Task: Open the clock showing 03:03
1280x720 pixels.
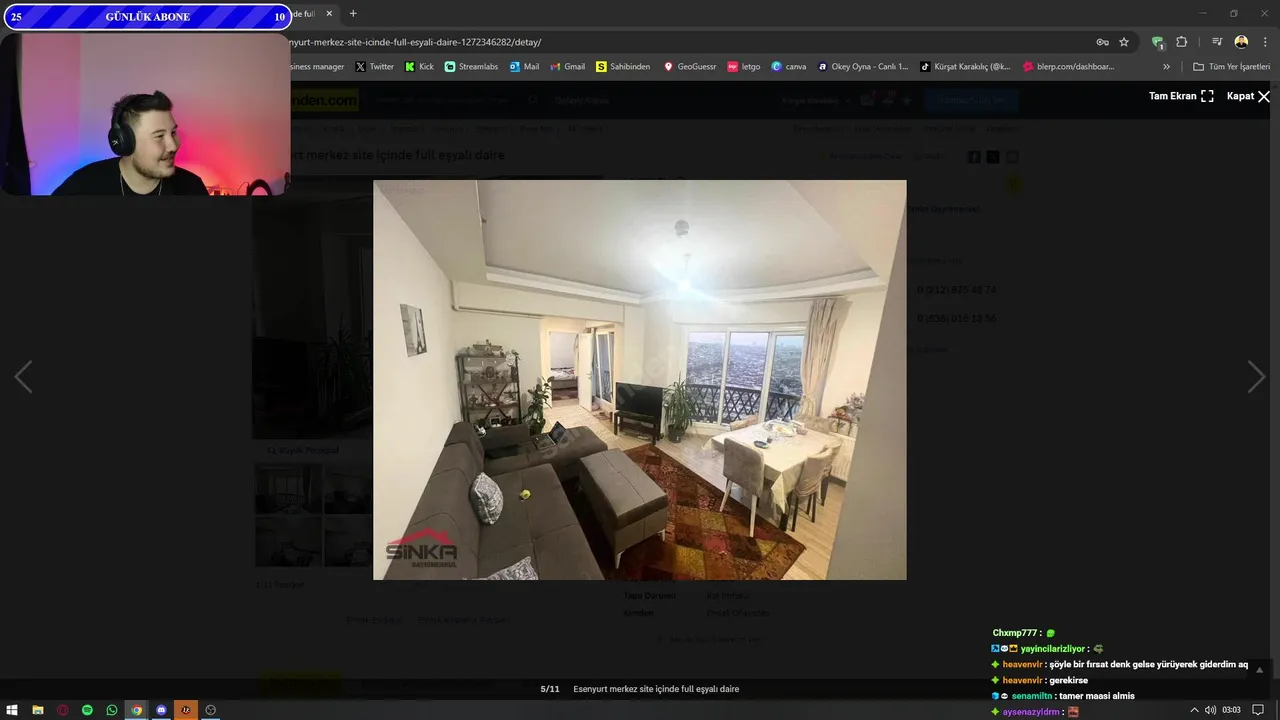Action: click(x=1231, y=710)
